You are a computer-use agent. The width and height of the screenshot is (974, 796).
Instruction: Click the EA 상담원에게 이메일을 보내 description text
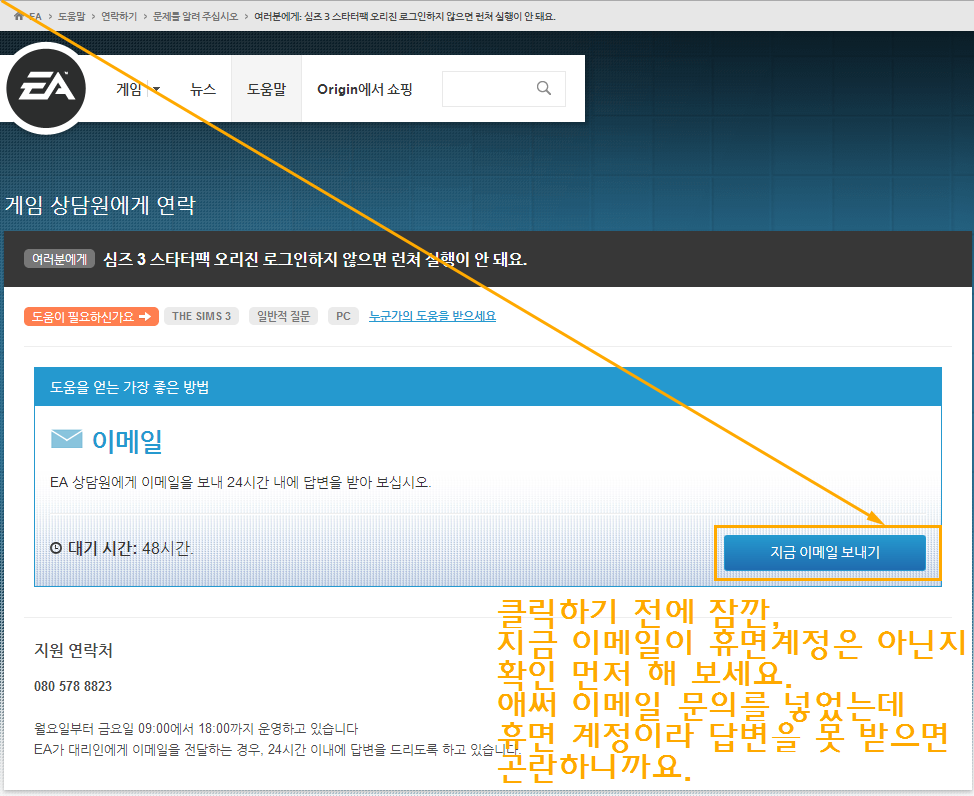click(240, 482)
